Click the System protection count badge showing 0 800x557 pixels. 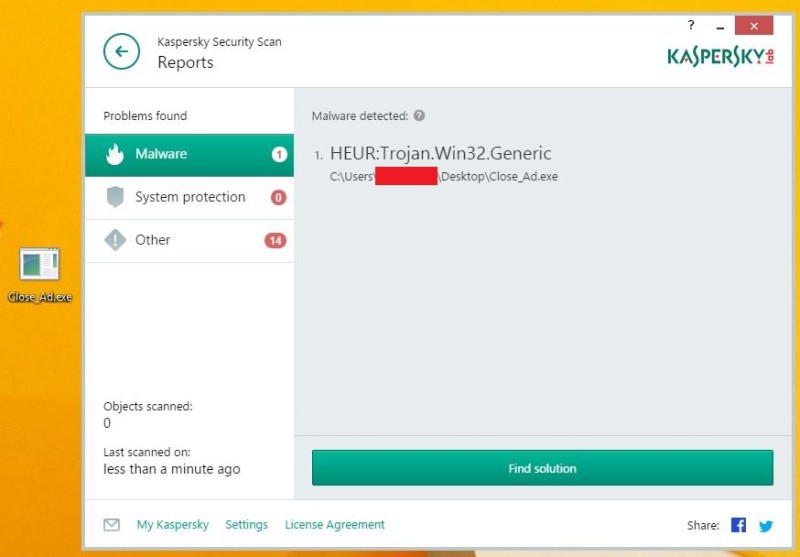(x=279, y=197)
